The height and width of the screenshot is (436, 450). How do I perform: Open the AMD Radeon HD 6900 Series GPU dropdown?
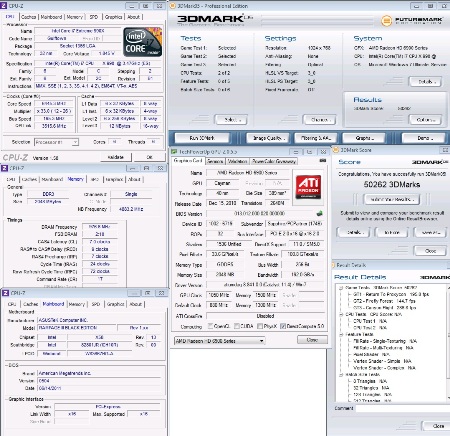point(220,341)
